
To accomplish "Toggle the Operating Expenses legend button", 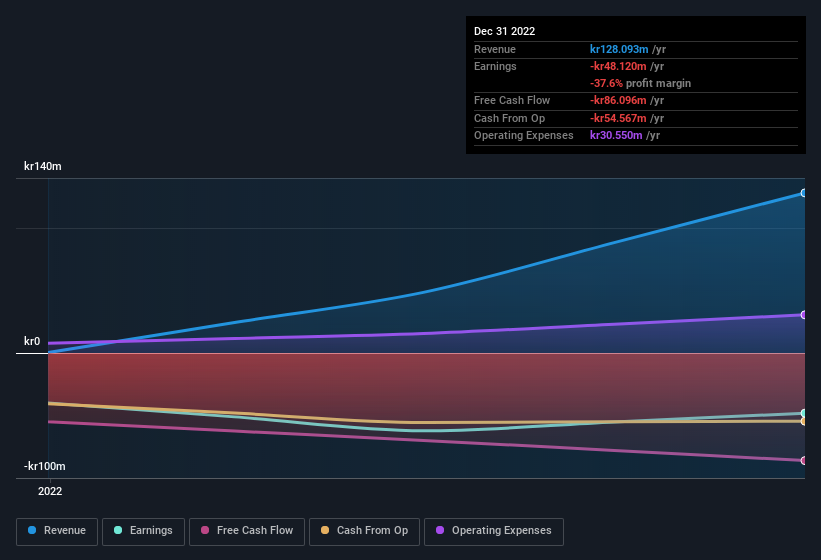I will click(494, 531).
